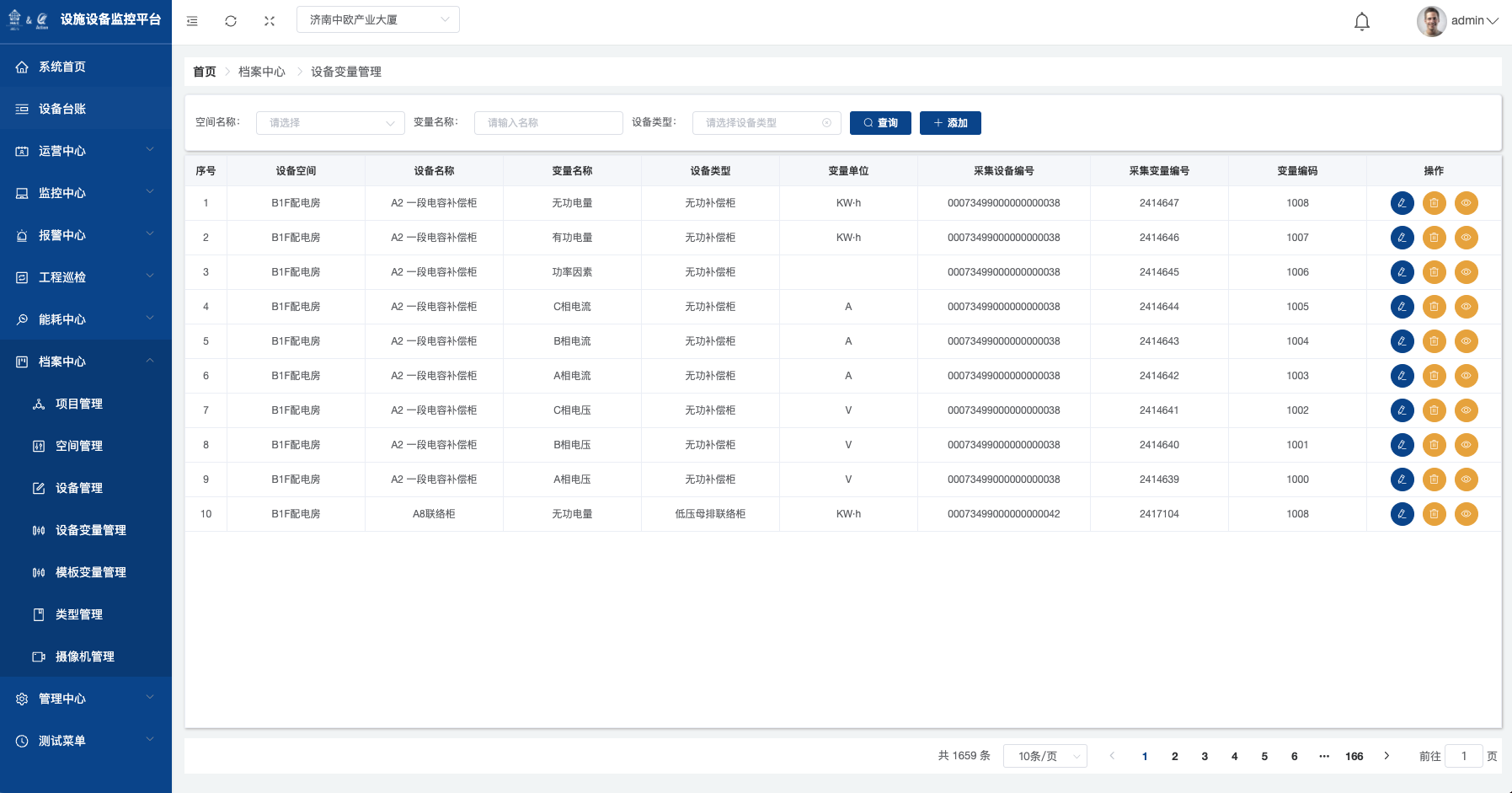This screenshot has height=793, width=1512.
Task: Click the 添加 add button
Action: [x=950, y=123]
